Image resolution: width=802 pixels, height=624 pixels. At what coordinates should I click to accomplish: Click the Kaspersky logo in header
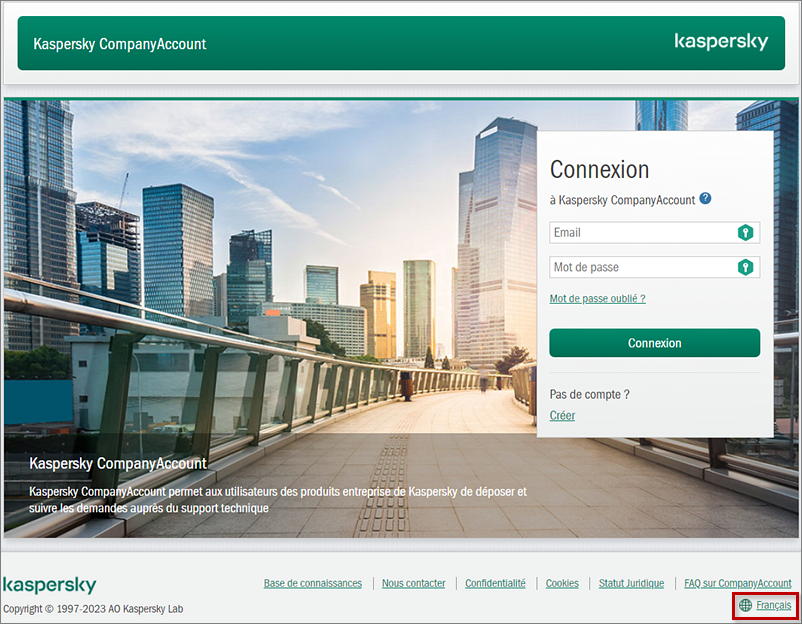coord(721,41)
